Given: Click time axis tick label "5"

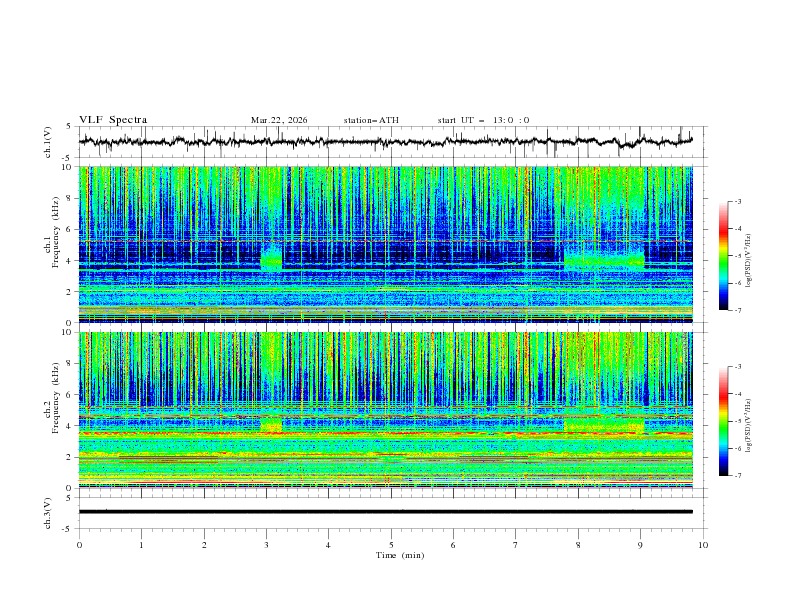Looking at the screenshot, I should 391,545.
